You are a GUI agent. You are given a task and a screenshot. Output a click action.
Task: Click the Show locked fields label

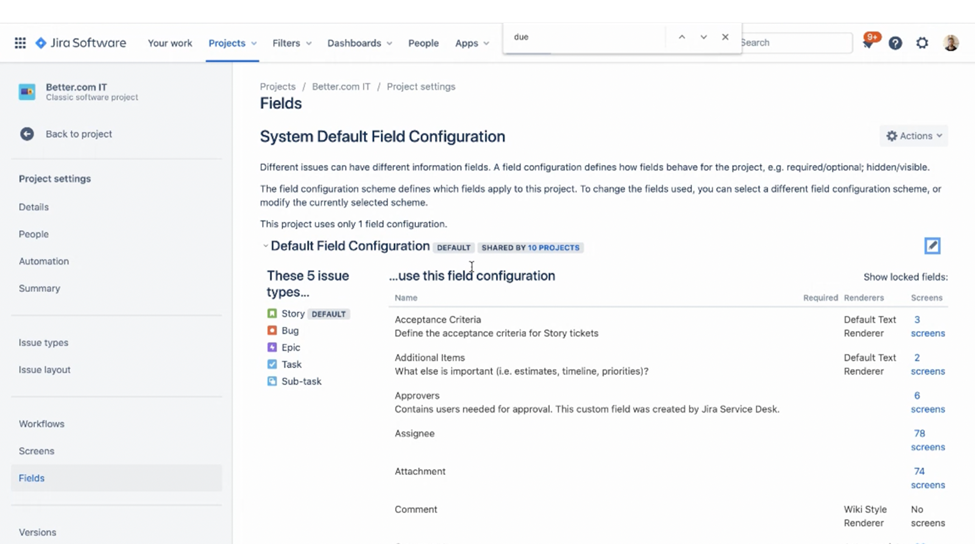(905, 277)
